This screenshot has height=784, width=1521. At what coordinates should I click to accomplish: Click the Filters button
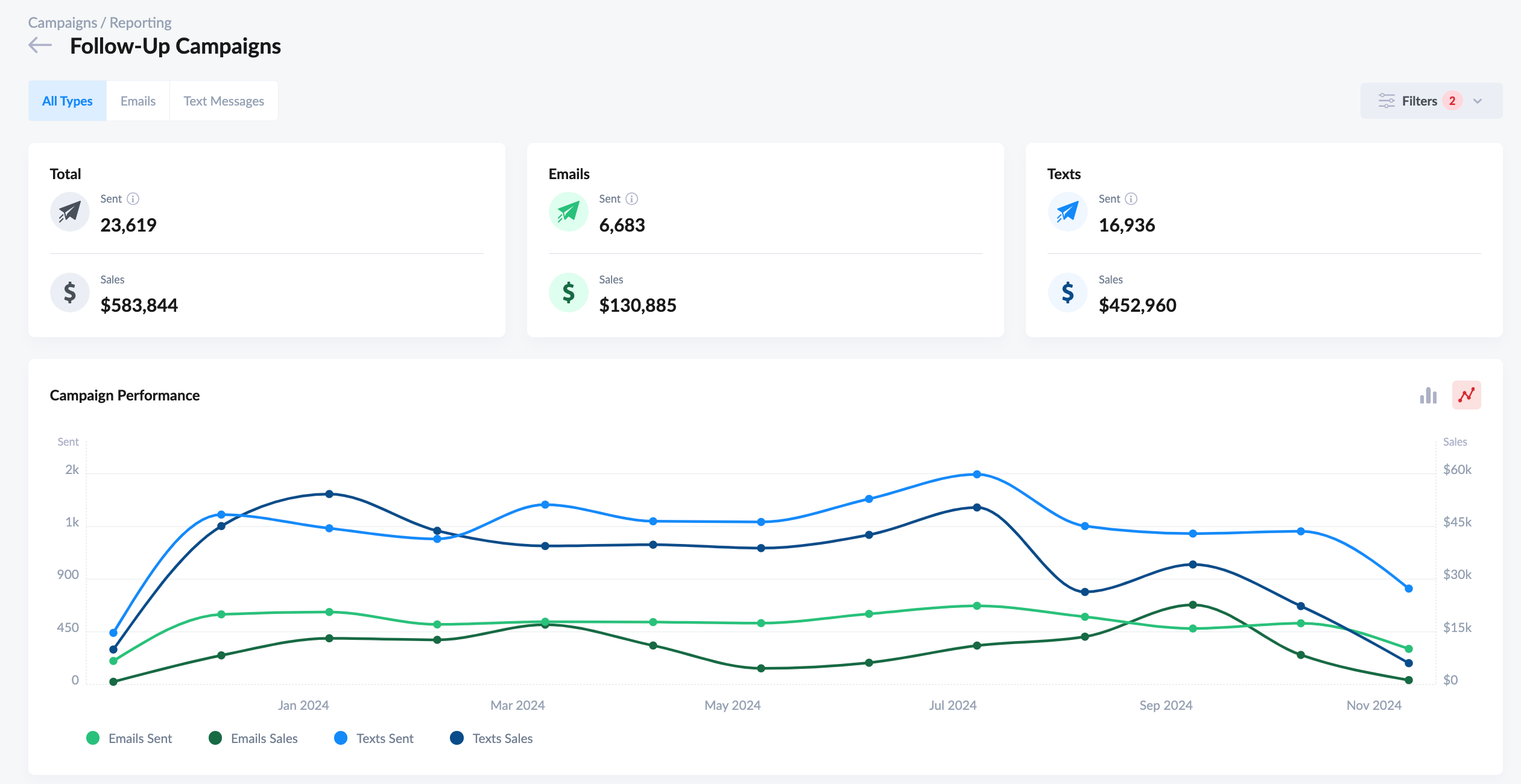[x=1420, y=101]
